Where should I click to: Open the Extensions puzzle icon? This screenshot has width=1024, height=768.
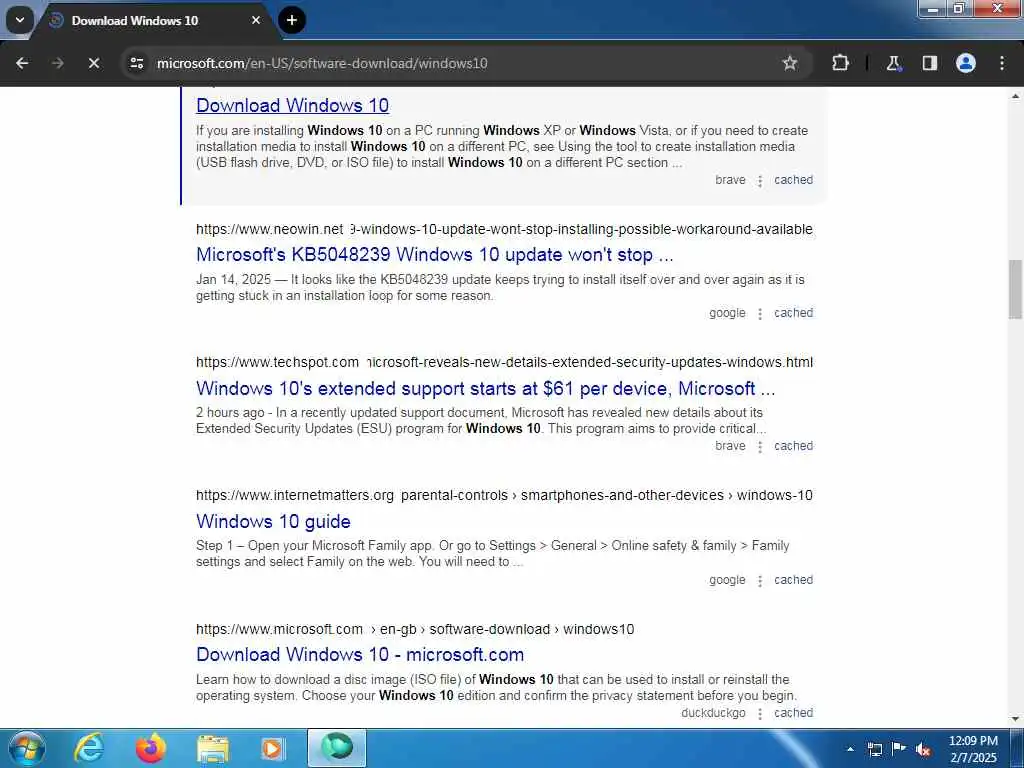(x=840, y=63)
